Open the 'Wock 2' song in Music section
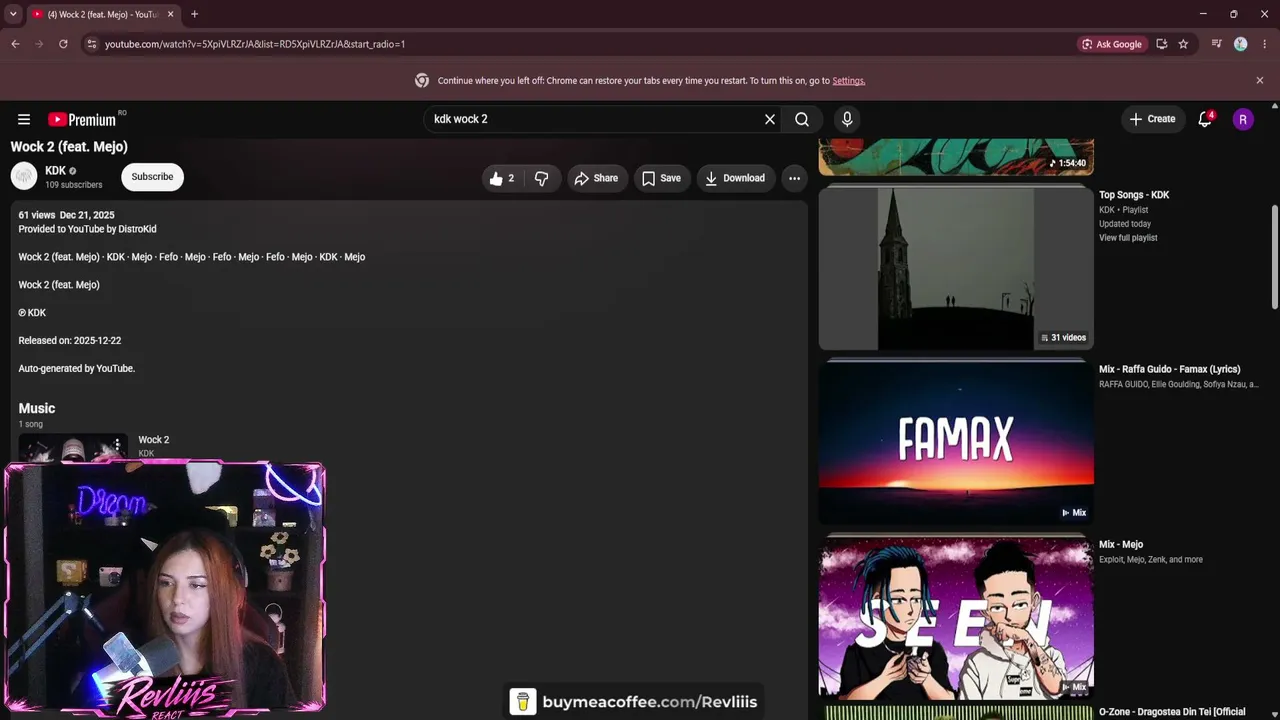The width and height of the screenshot is (1280, 720). [x=154, y=440]
